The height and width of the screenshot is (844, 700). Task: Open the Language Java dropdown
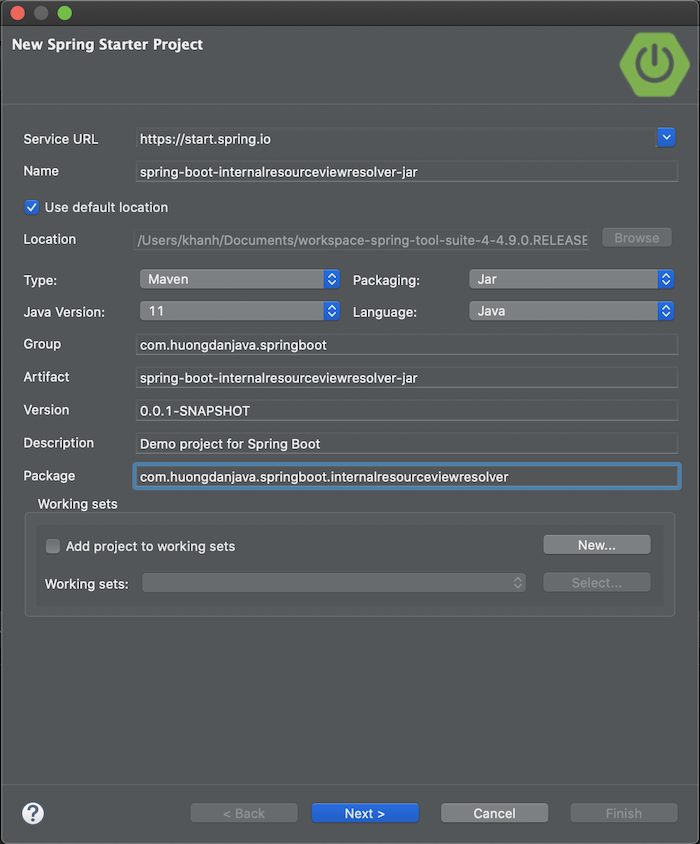(x=572, y=311)
